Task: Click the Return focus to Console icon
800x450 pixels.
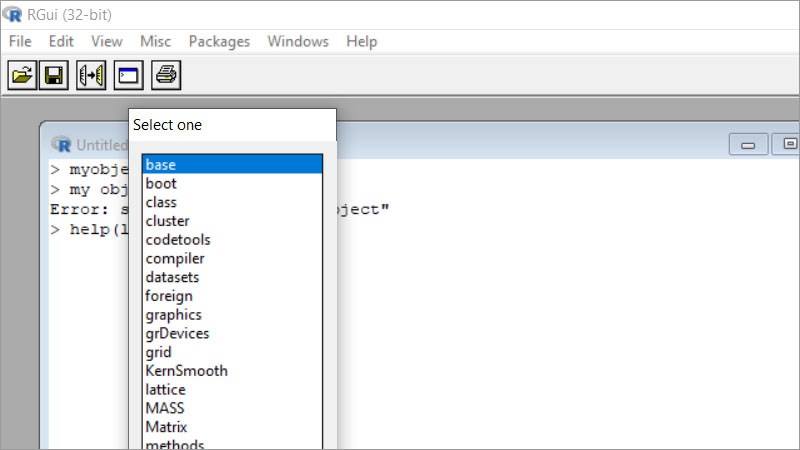Action: 129,76
